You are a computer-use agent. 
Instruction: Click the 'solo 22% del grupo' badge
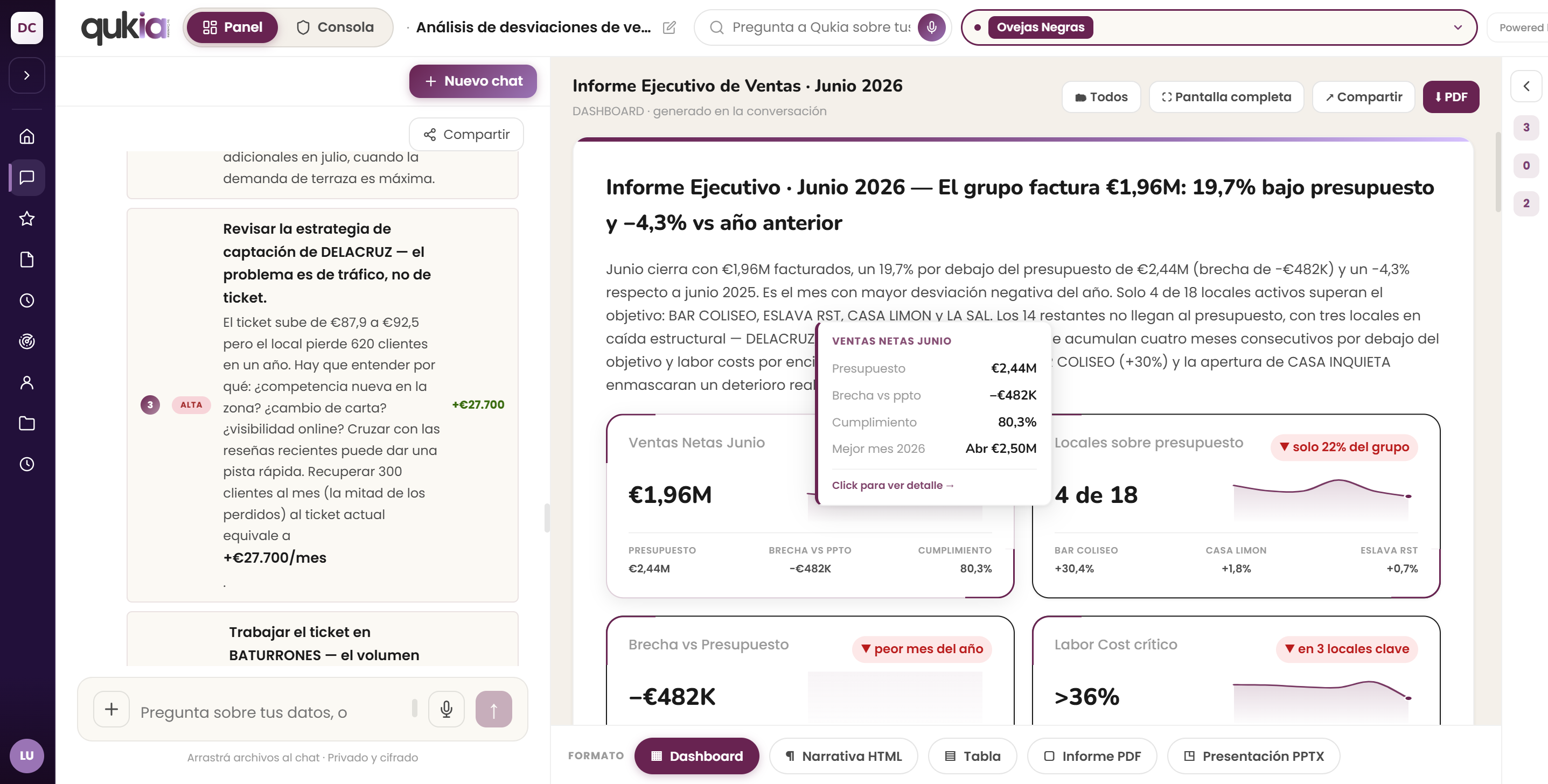1344,447
